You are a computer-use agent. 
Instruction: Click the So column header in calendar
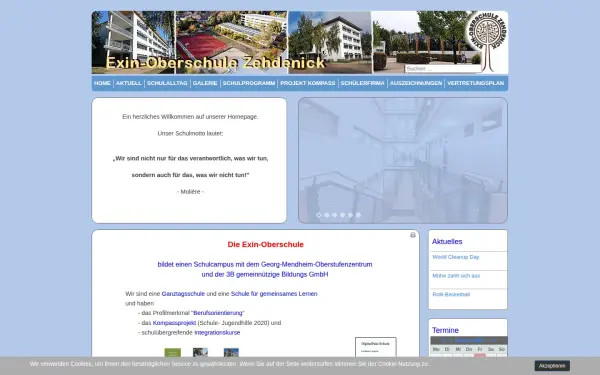tap(502, 349)
